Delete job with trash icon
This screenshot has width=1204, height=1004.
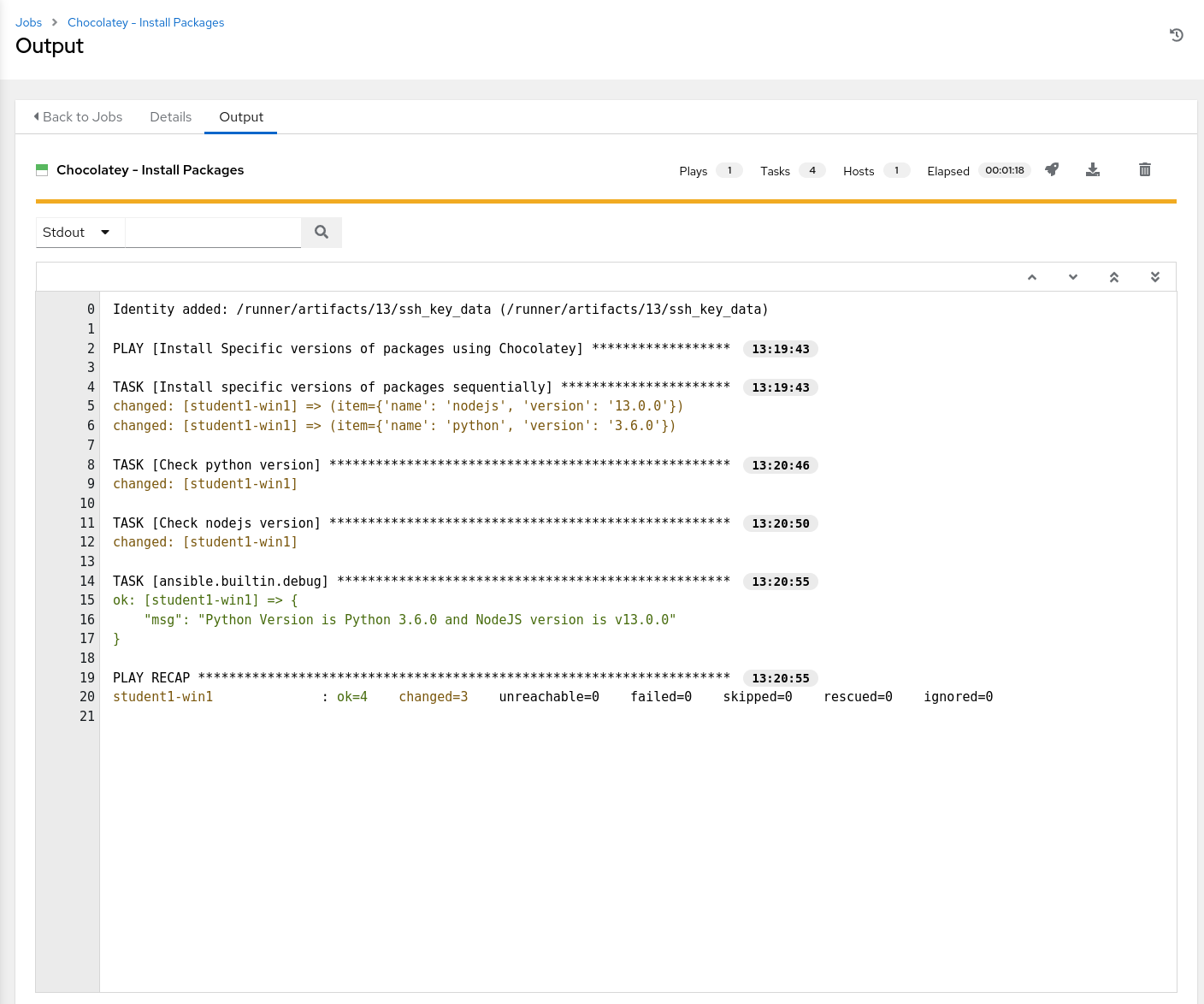point(1145,169)
